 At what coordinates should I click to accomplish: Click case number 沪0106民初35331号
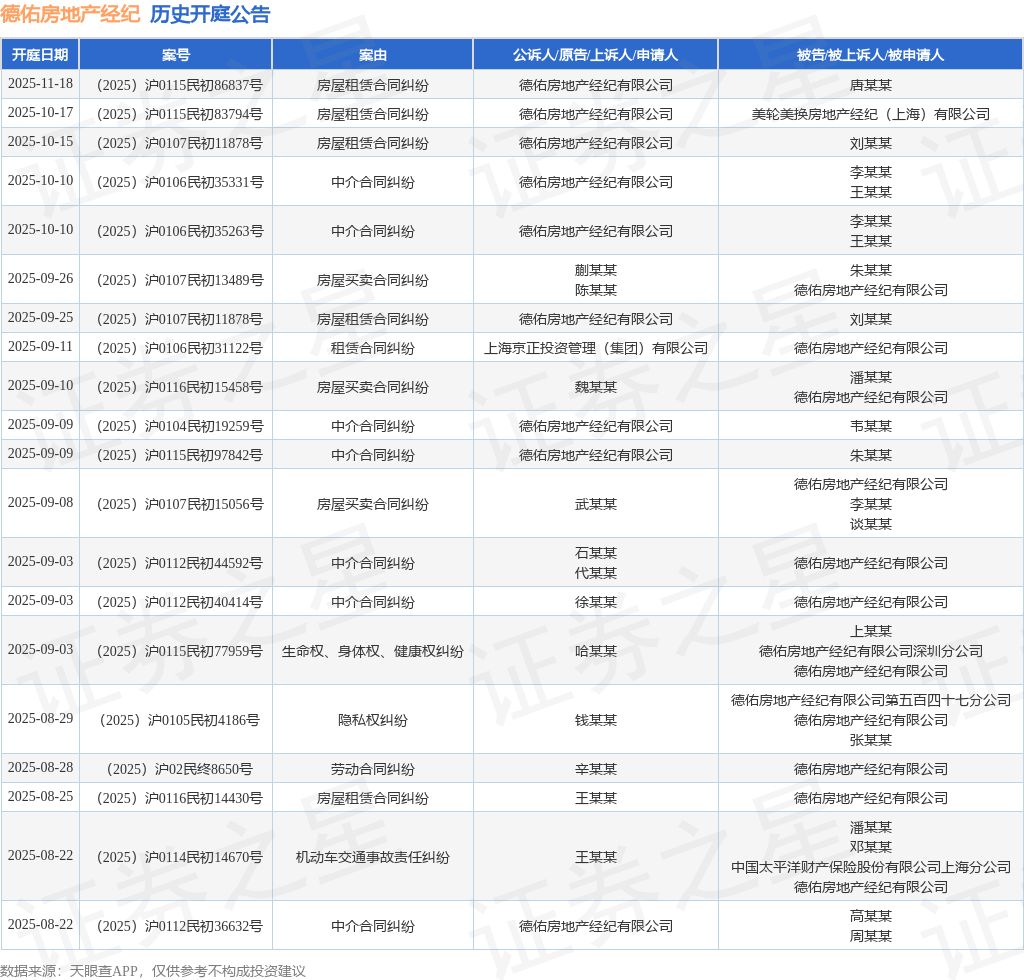click(x=180, y=182)
